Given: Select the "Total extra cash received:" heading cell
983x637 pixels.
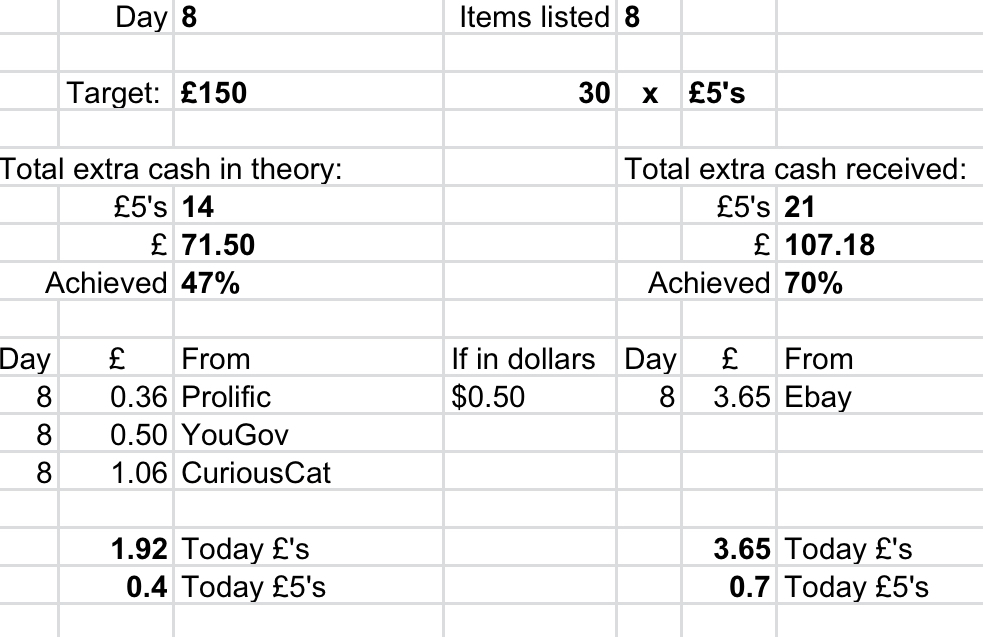Looking at the screenshot, I should pos(796,169).
